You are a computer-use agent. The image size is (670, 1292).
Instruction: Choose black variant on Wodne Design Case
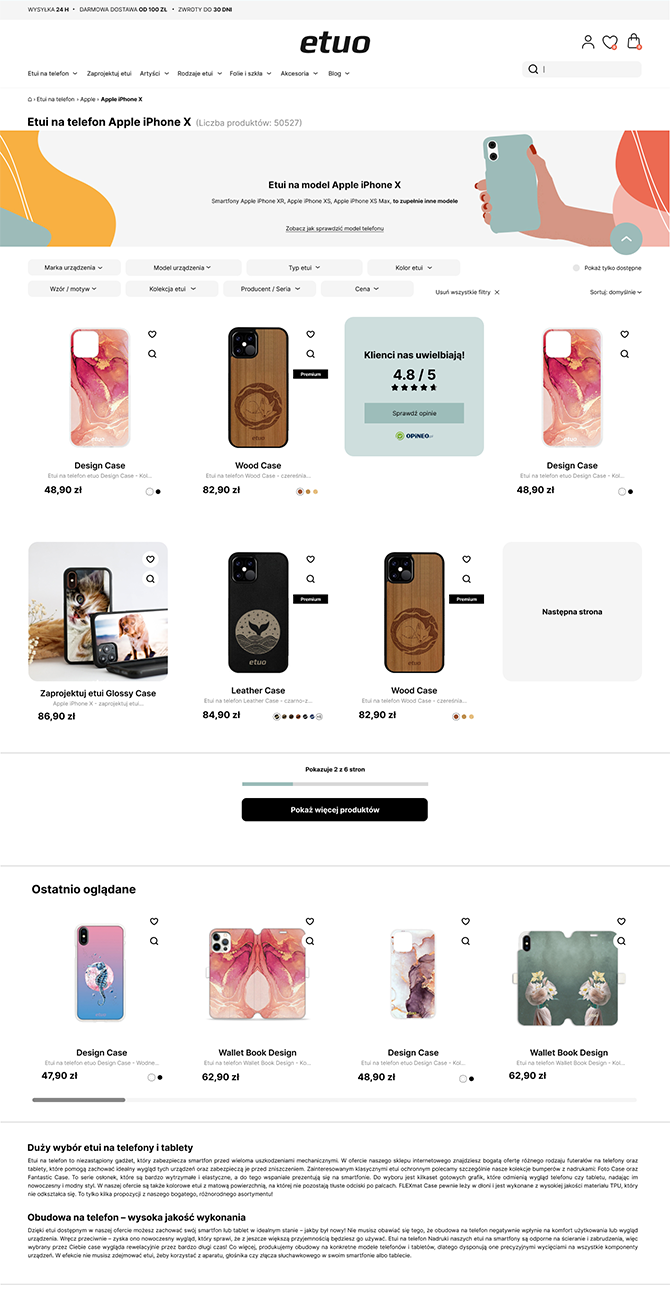coord(160,1077)
